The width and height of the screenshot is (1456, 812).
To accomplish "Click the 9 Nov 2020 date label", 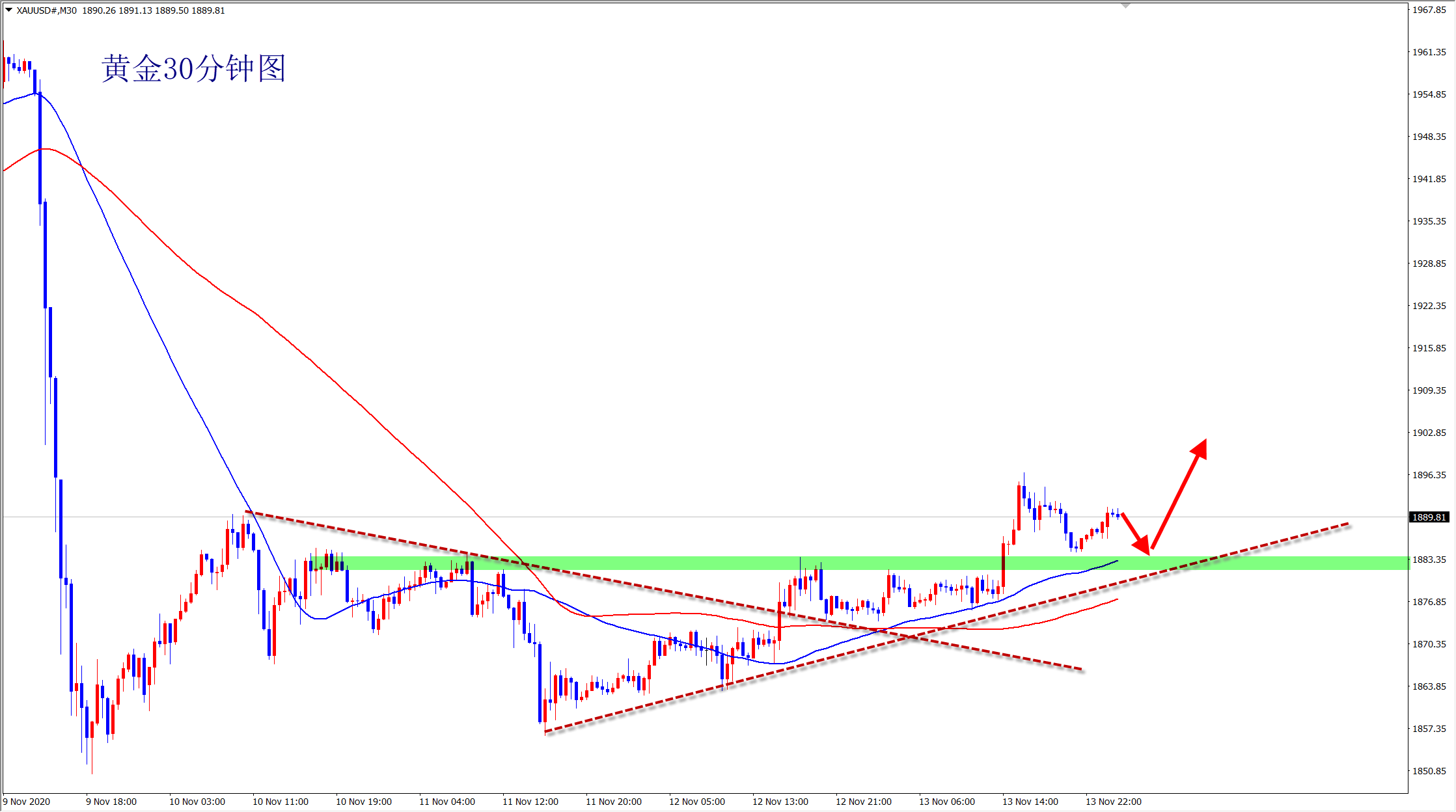I will [x=27, y=802].
